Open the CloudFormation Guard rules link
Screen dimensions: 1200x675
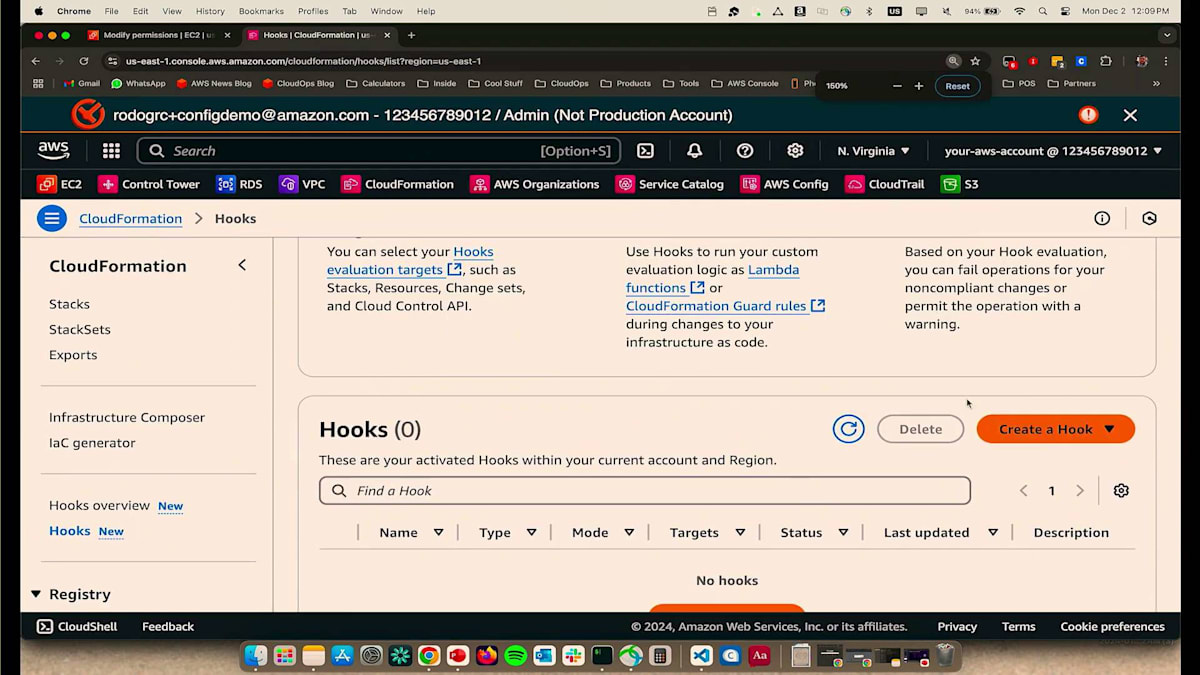725,306
